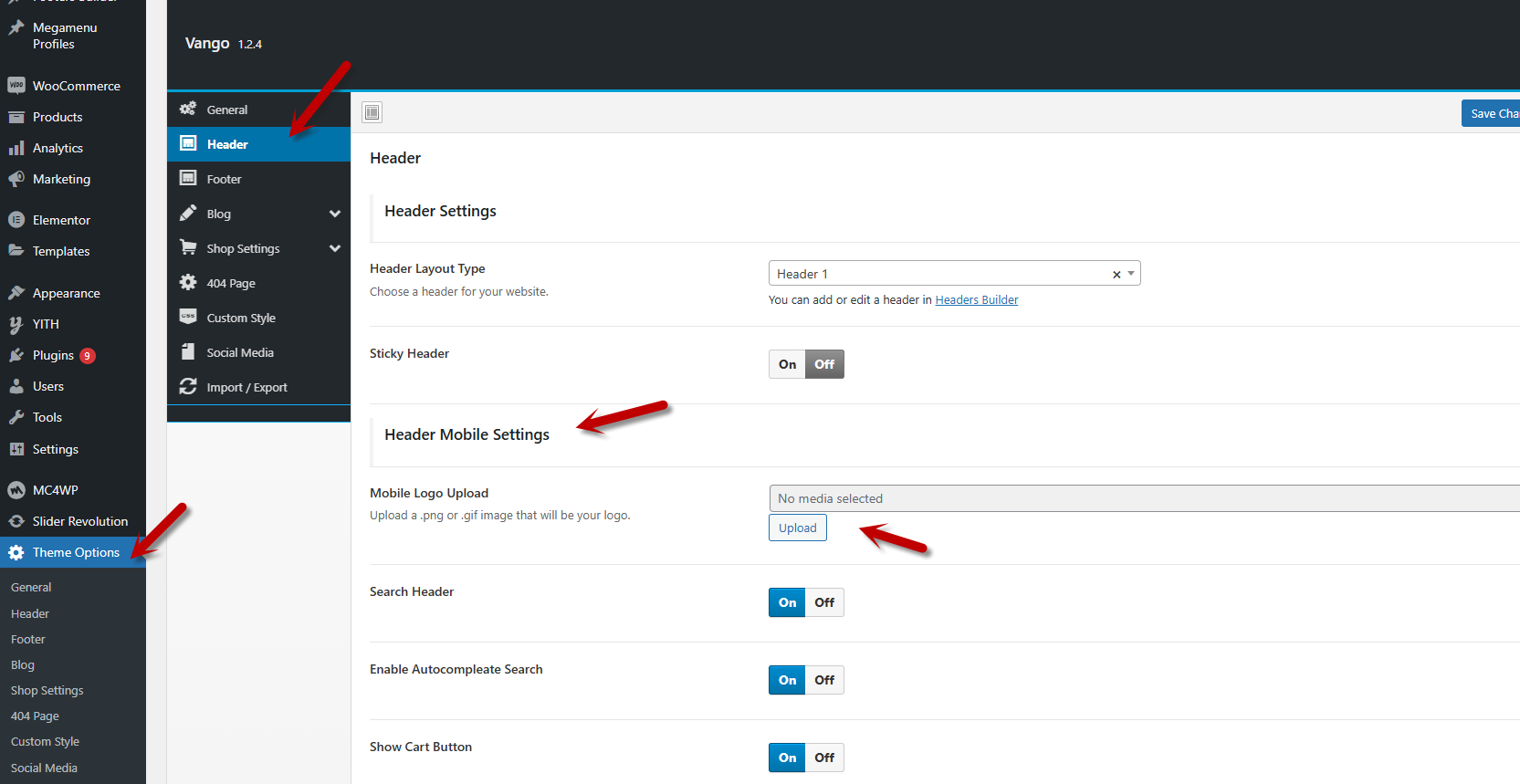
Task: Open Social Media in Theme Options submenu
Action: coord(44,768)
